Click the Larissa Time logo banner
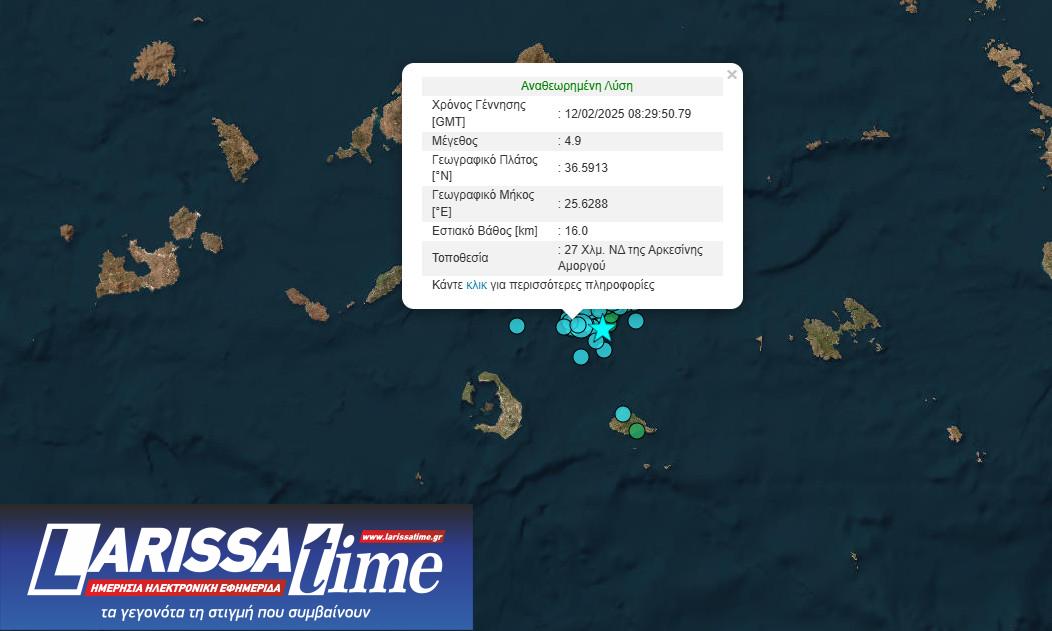The image size is (1052, 631). tap(236, 565)
